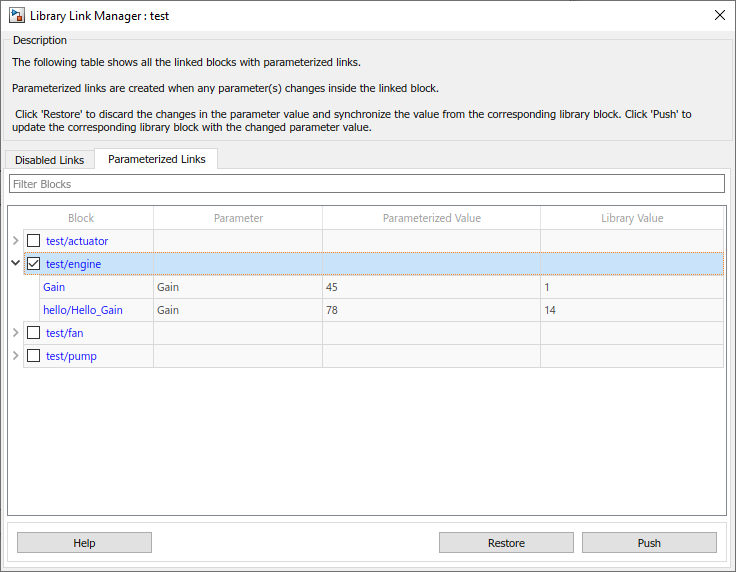Tick the test/pump checkbox

tap(34, 356)
